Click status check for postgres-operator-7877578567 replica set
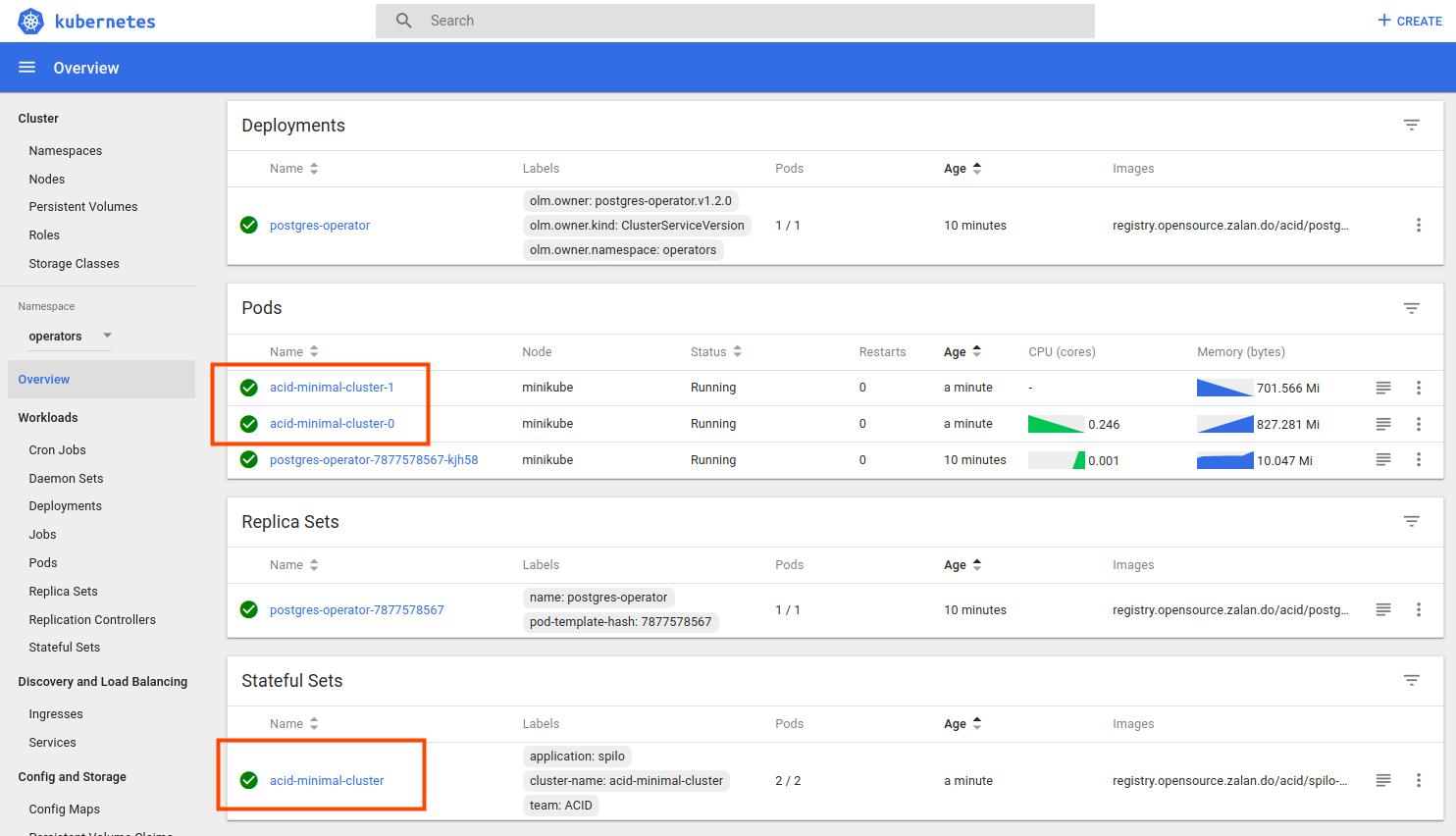The image size is (1456, 836). click(249, 609)
